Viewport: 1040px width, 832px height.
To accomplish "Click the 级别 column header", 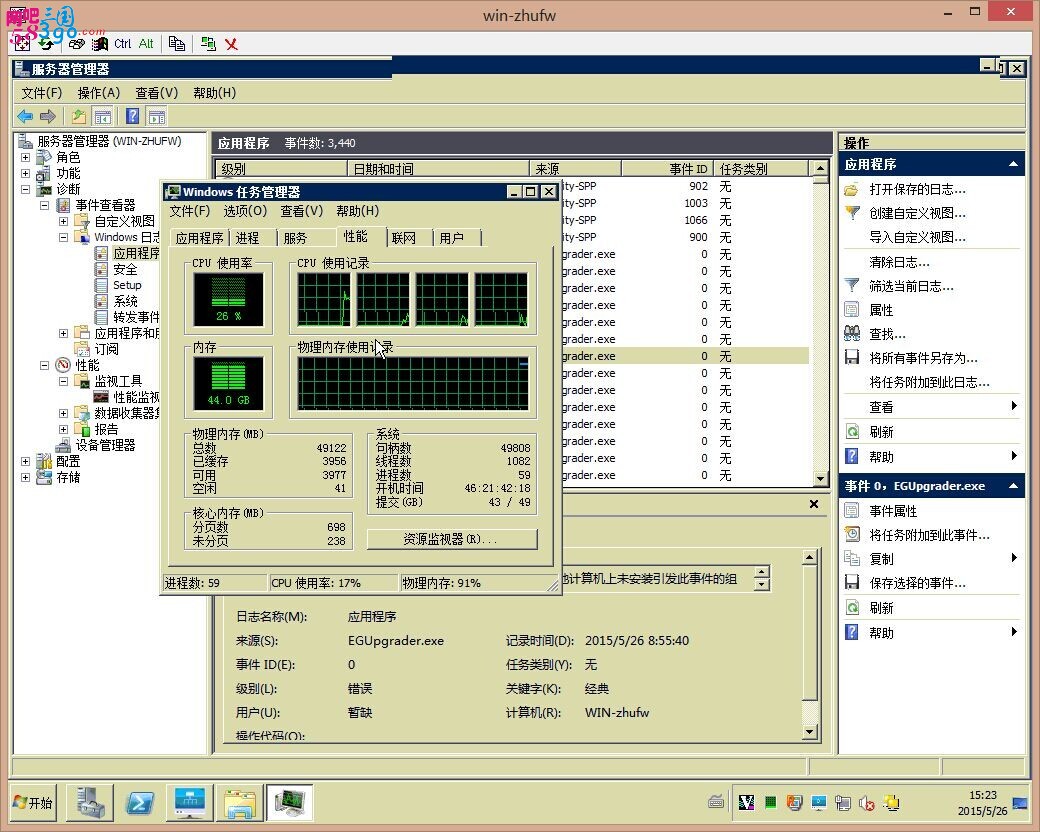I will [281, 169].
